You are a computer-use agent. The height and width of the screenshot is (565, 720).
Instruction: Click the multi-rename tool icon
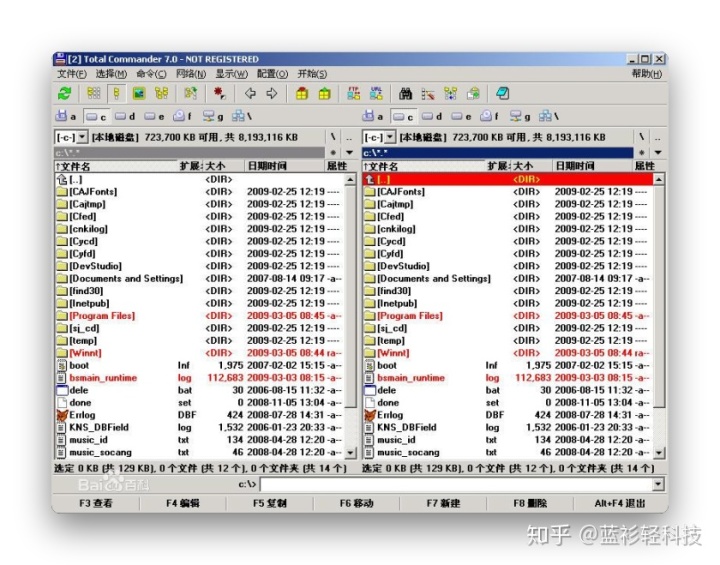pos(428,94)
